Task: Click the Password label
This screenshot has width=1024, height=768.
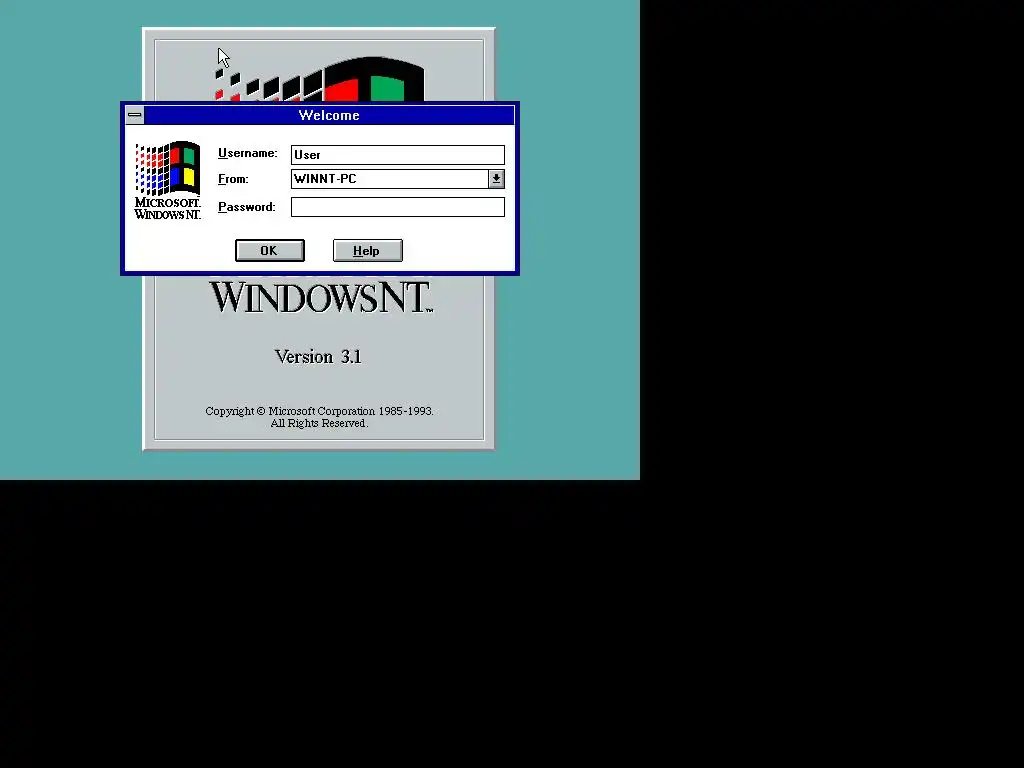Action: tap(247, 207)
